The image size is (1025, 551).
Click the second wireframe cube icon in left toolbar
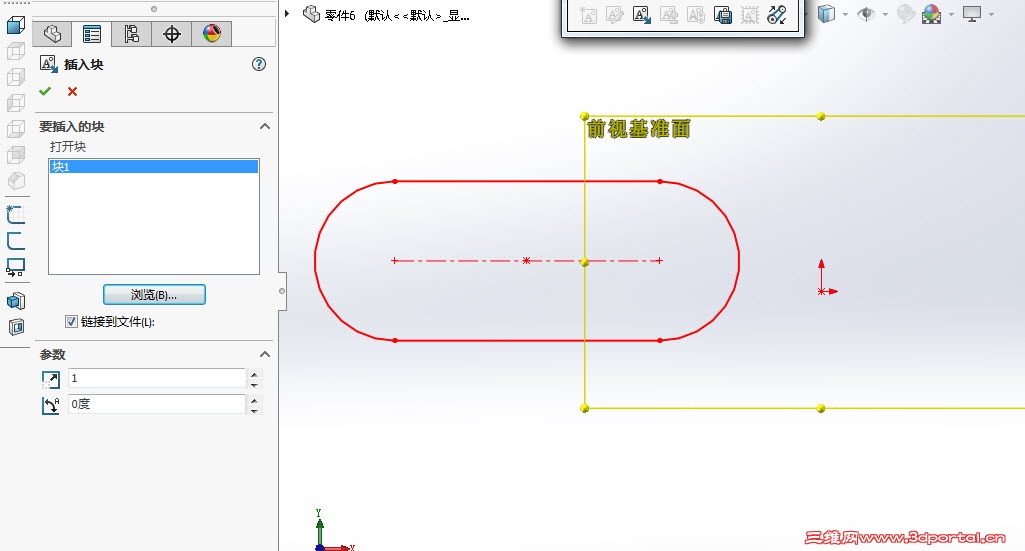[16, 51]
